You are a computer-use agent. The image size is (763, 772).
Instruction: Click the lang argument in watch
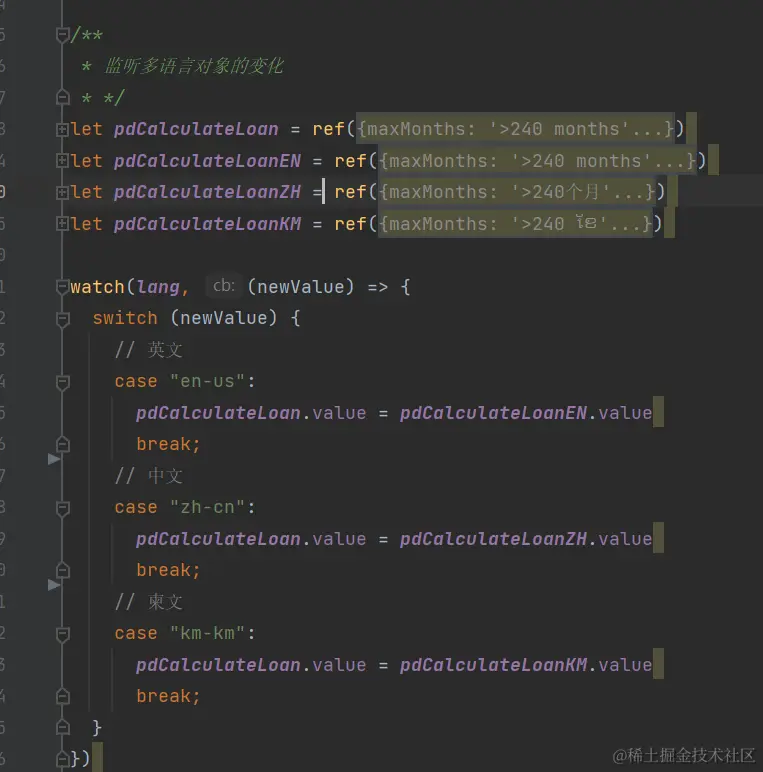pos(158,287)
